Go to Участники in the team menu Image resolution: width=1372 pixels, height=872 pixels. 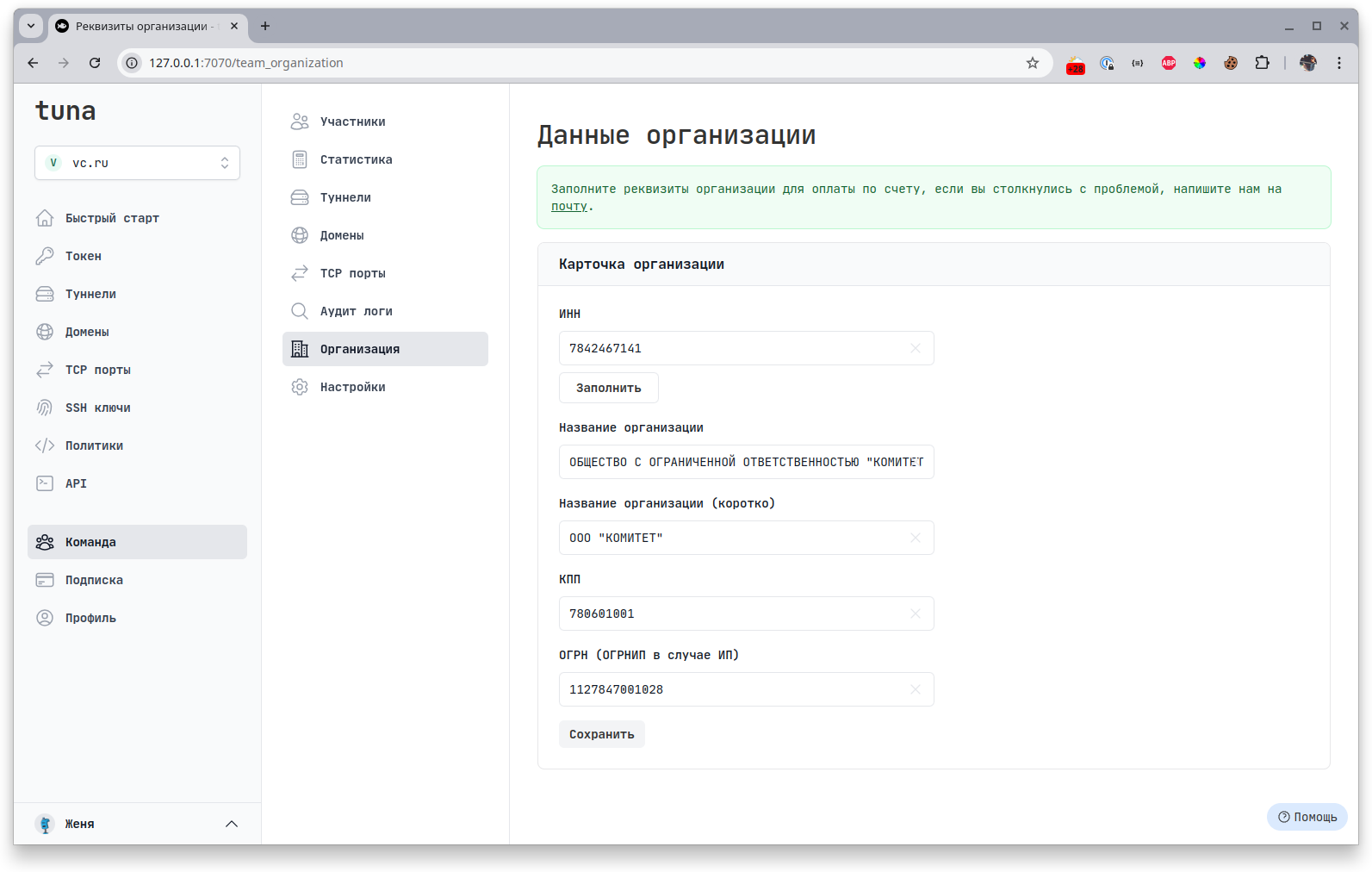click(x=352, y=121)
